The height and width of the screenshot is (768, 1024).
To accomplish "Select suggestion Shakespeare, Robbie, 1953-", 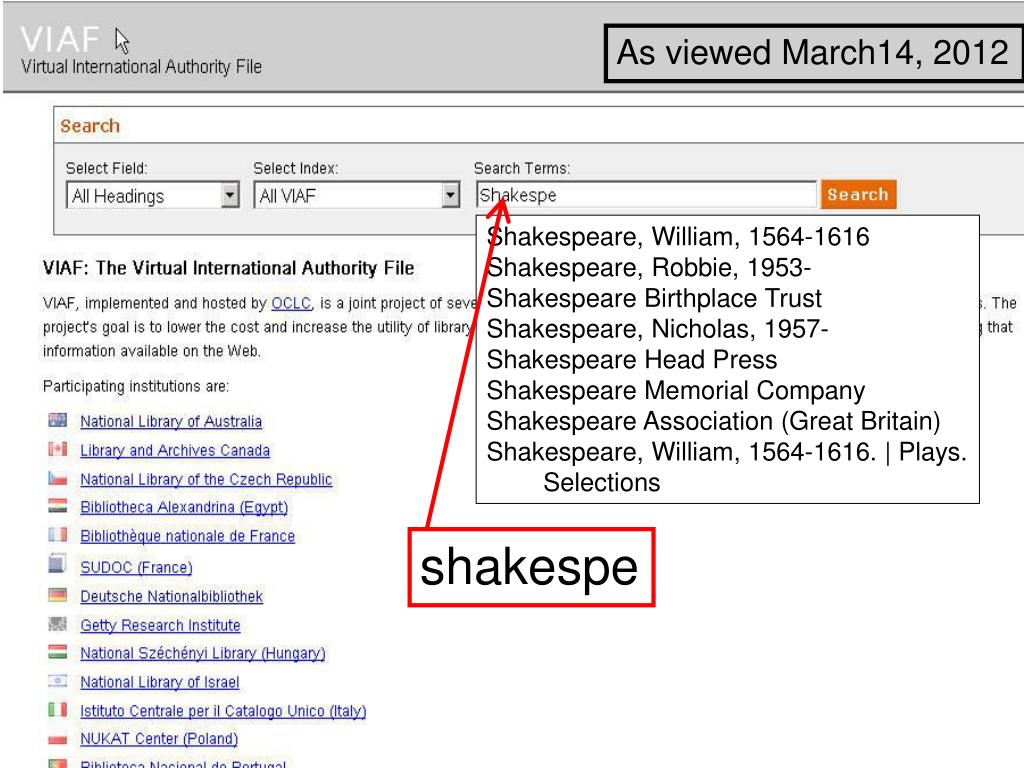I will tap(648, 267).
